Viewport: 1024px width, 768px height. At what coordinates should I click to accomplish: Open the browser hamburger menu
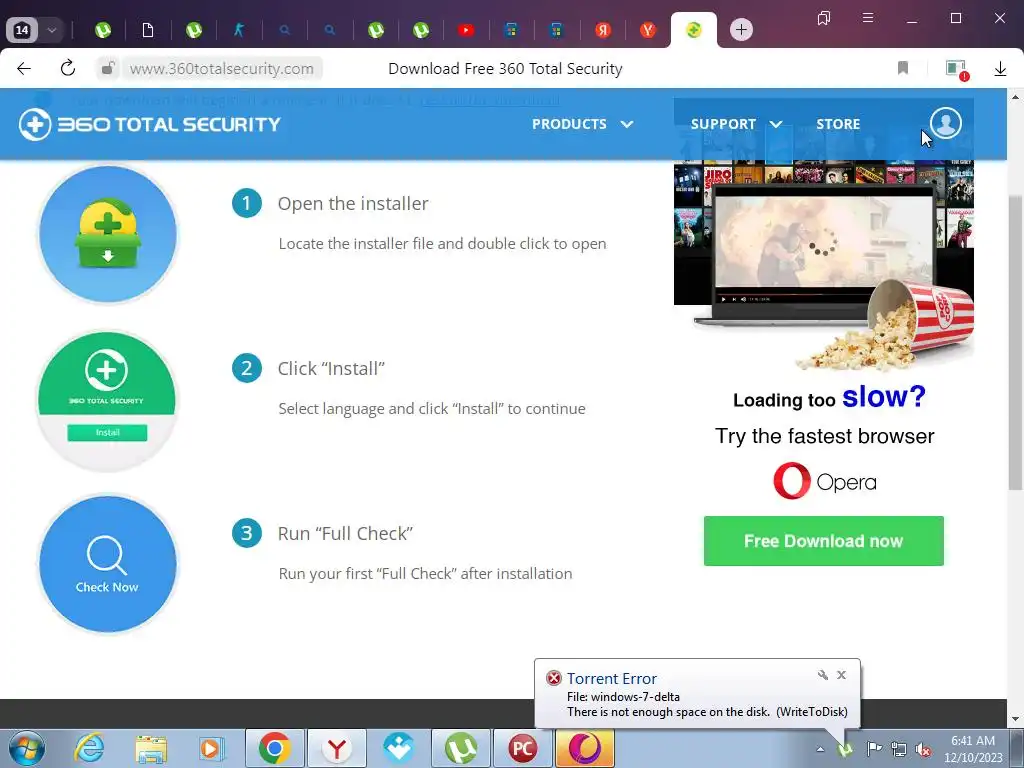(x=867, y=18)
